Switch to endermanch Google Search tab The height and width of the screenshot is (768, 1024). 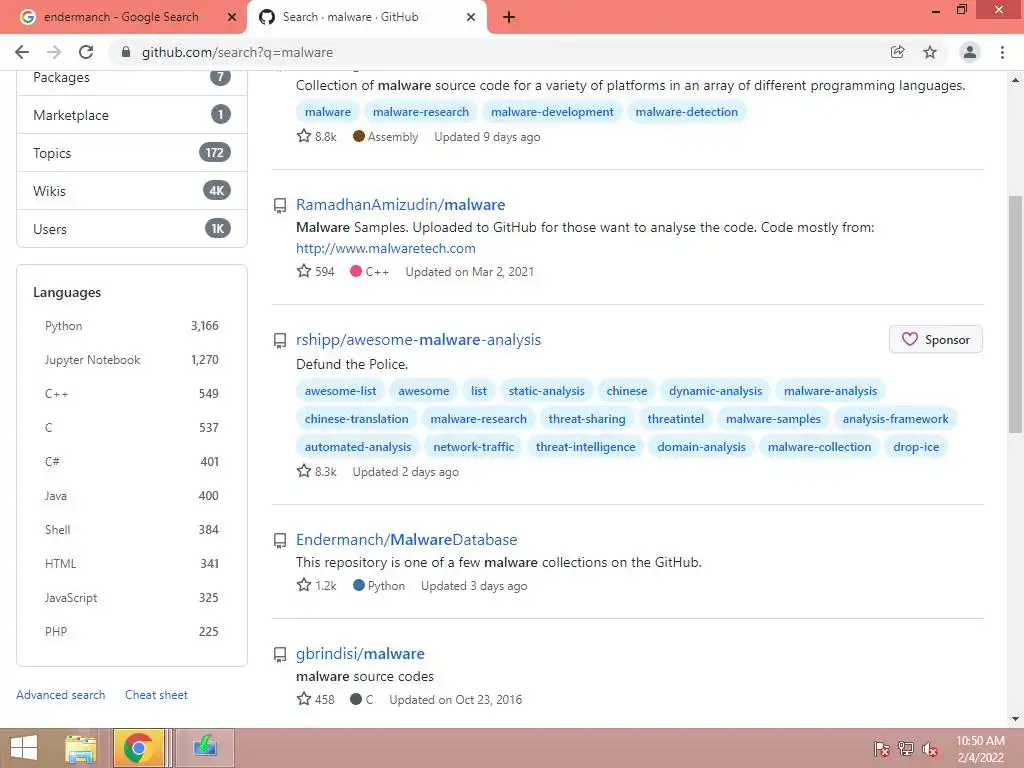[121, 17]
